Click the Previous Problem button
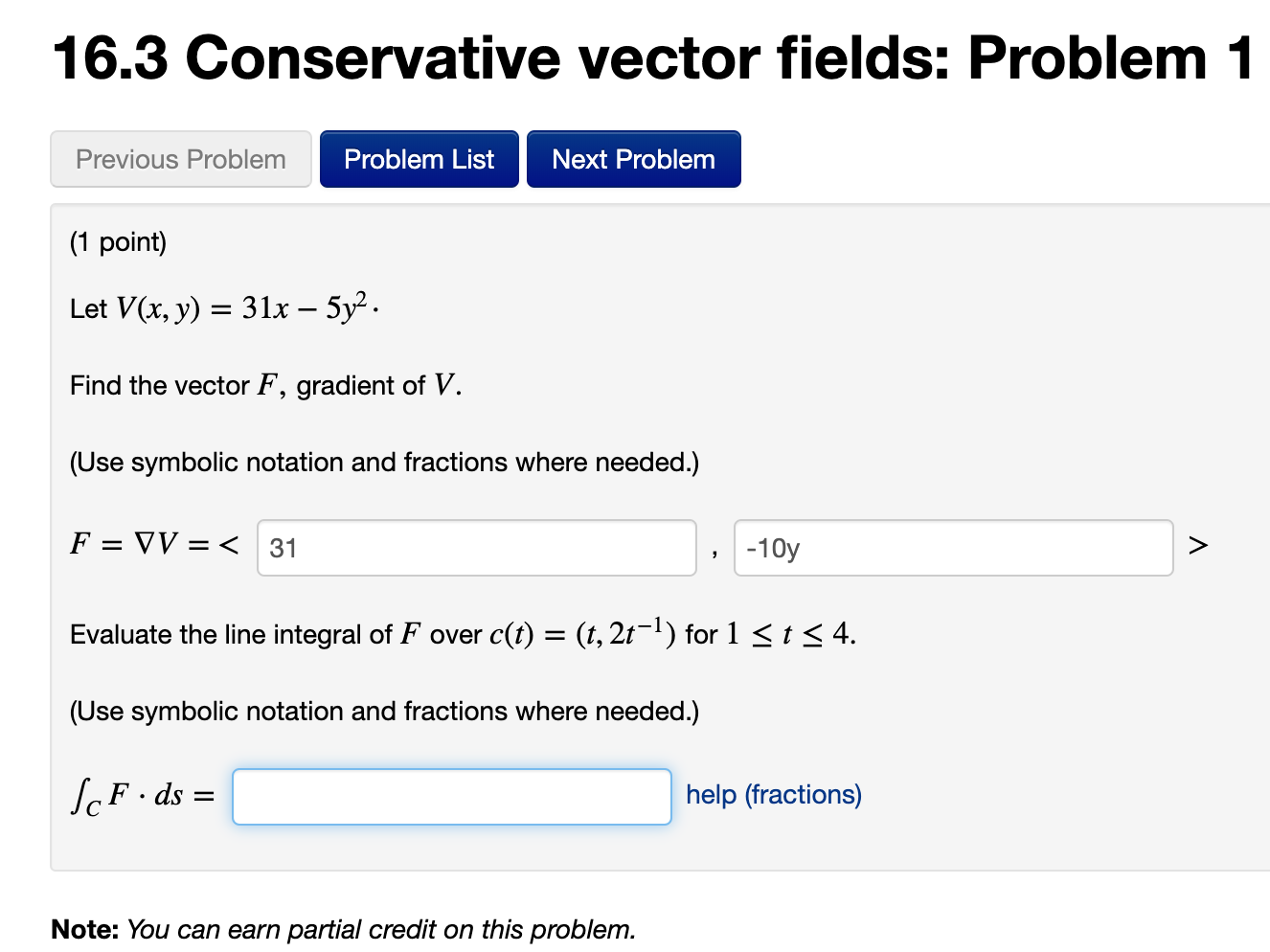Screen dimensions: 1270x952 [180, 158]
